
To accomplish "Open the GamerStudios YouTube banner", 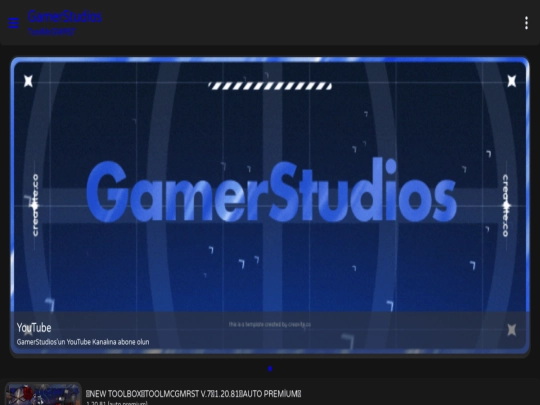I will 270,206.
